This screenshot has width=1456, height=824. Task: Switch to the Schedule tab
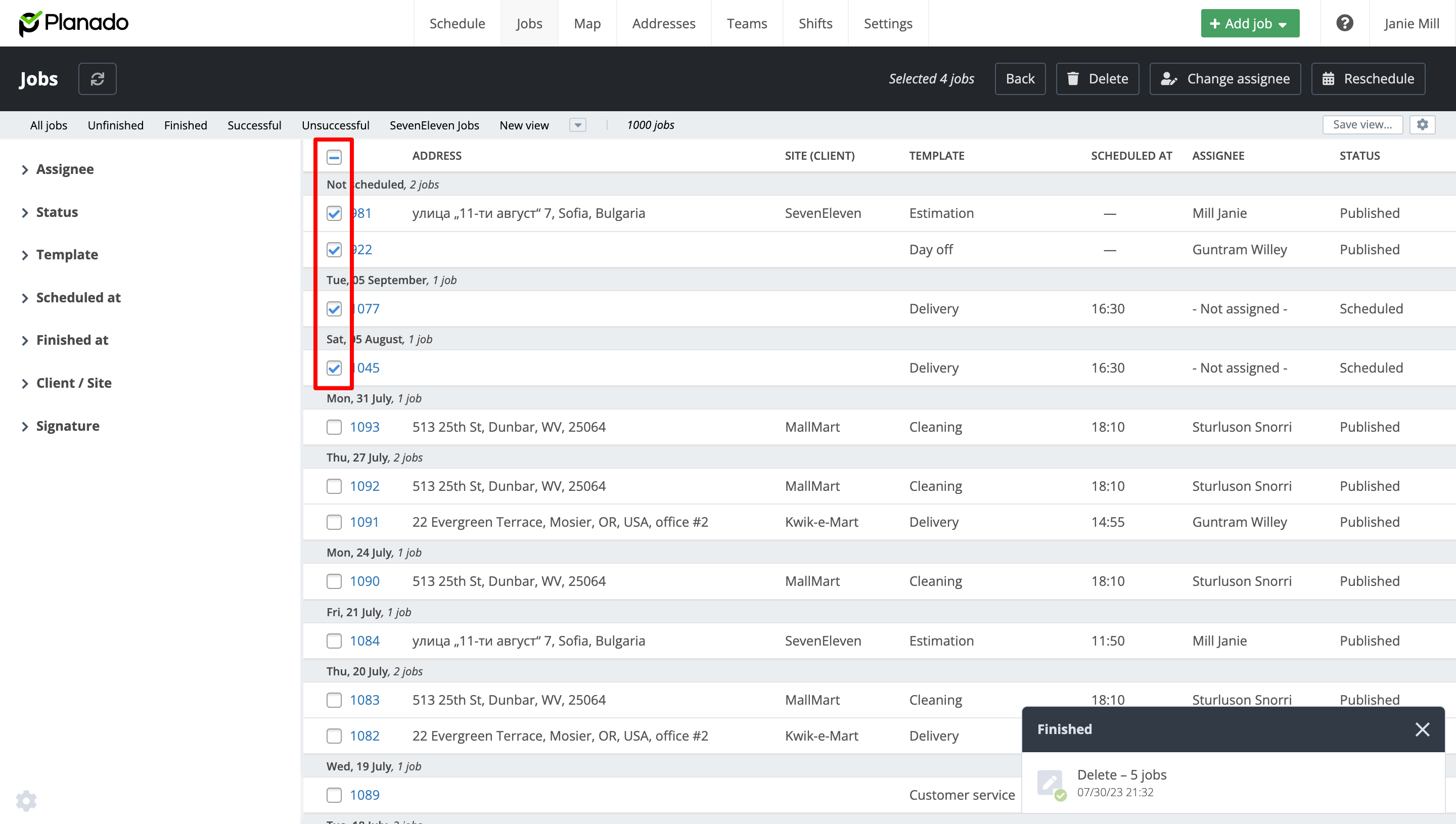[457, 23]
